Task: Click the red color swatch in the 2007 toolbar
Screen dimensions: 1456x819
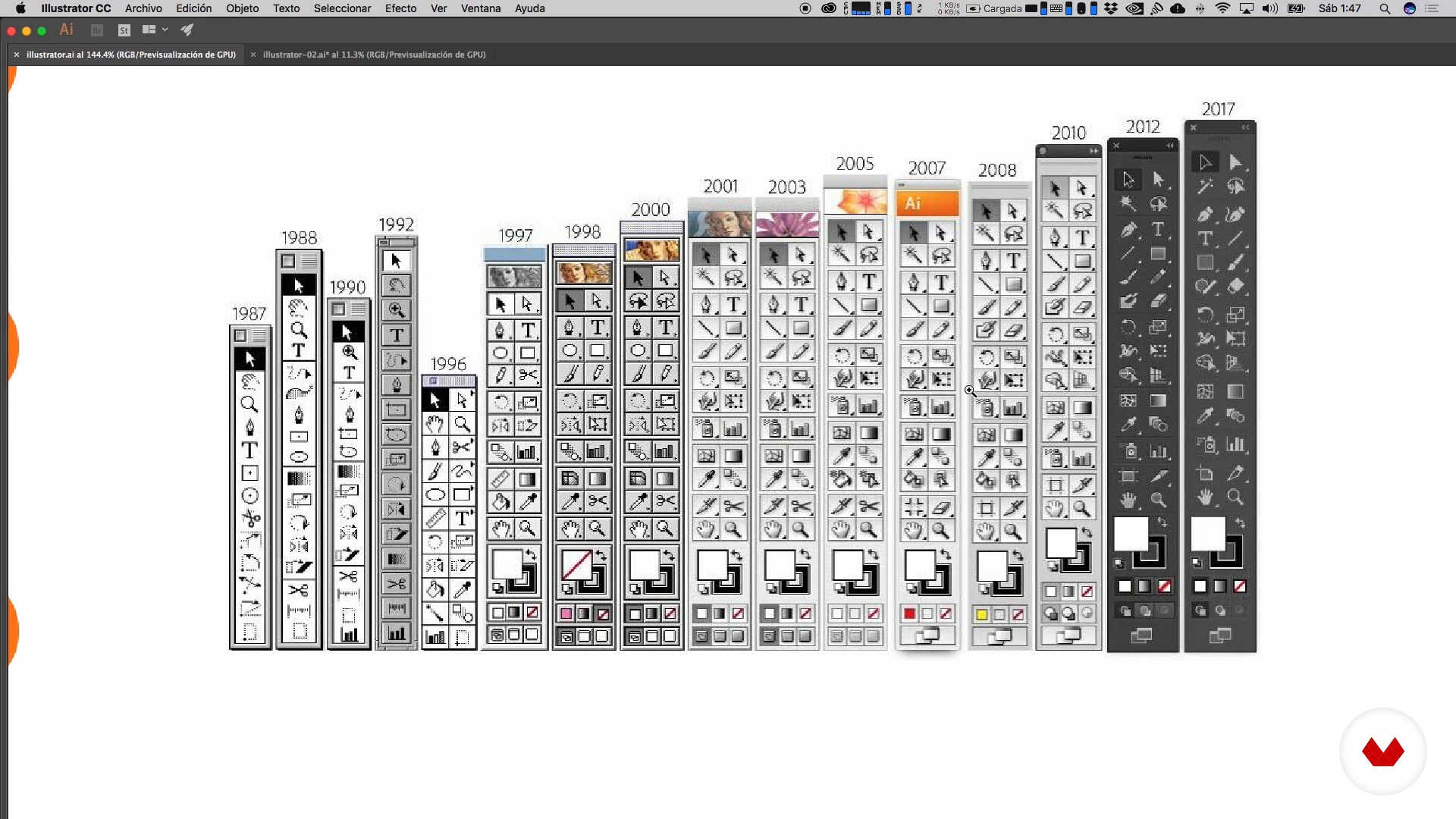Action: tap(909, 613)
